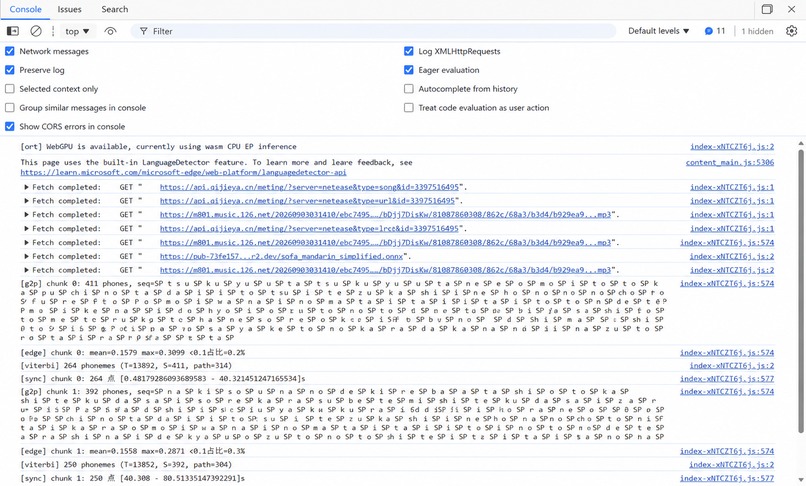Expand the Fetch entry for type=song request

point(26,187)
